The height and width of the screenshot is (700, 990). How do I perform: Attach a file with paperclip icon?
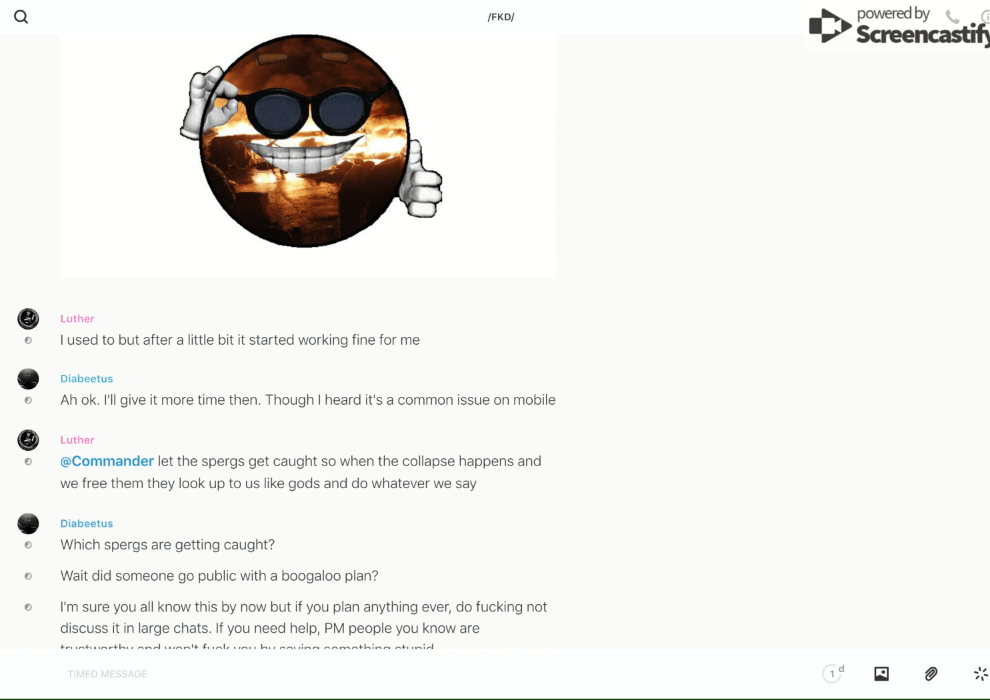[x=931, y=673]
